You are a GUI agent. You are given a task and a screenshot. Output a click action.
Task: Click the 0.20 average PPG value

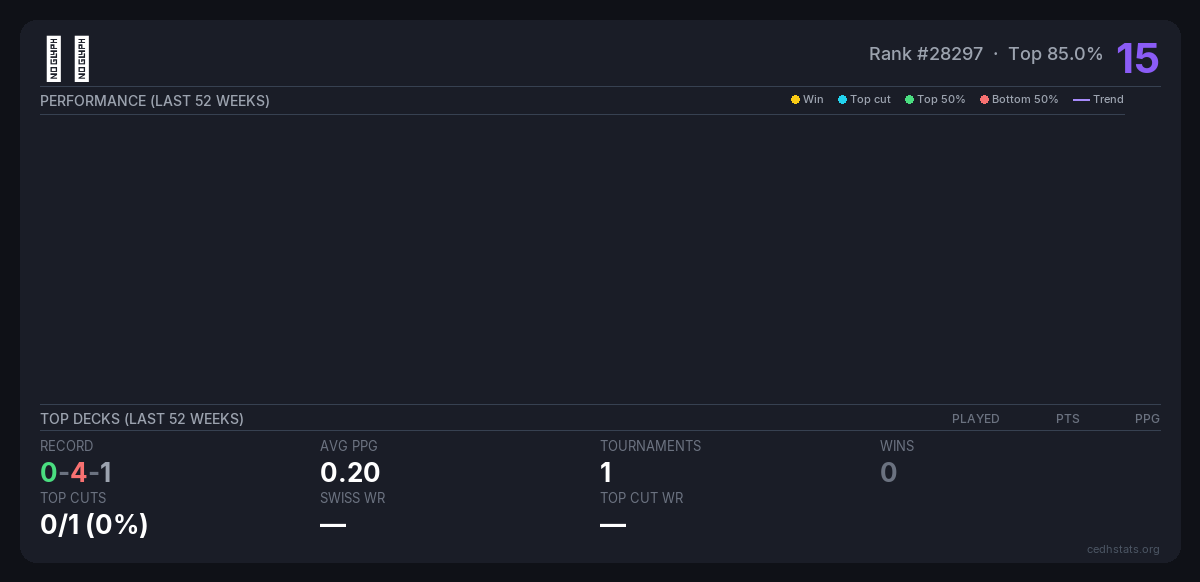[350, 472]
